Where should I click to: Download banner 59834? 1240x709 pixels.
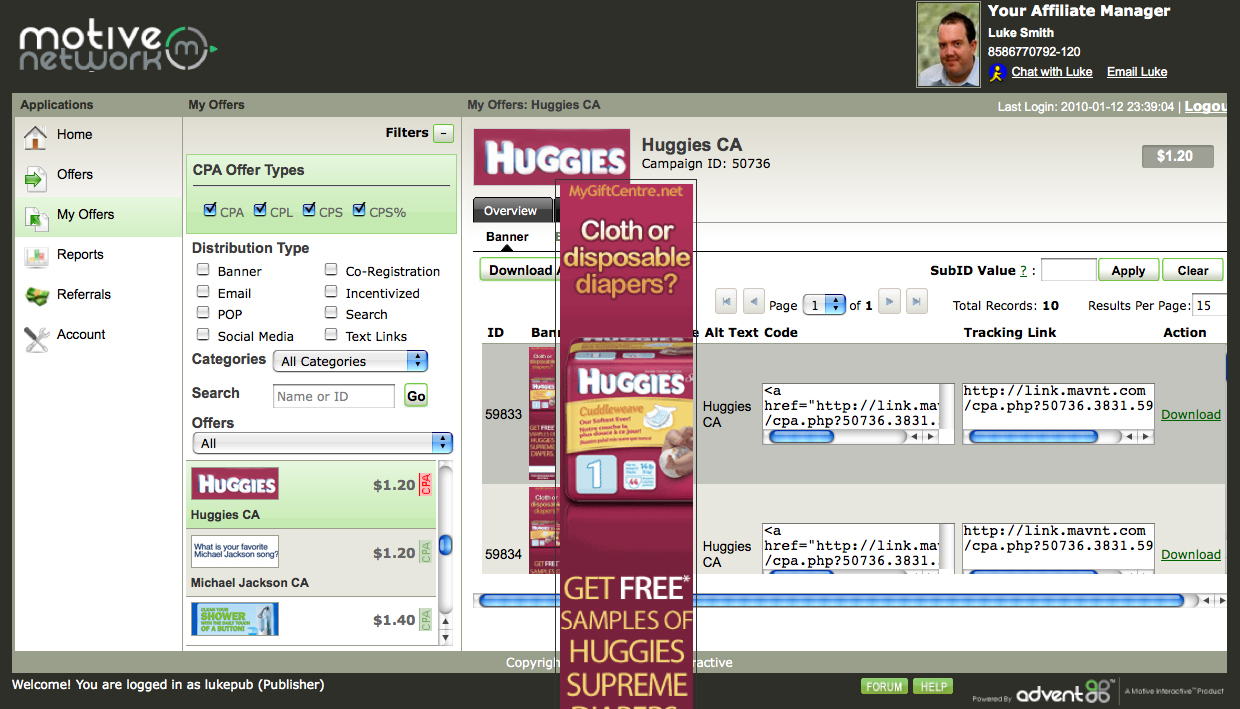(1191, 555)
